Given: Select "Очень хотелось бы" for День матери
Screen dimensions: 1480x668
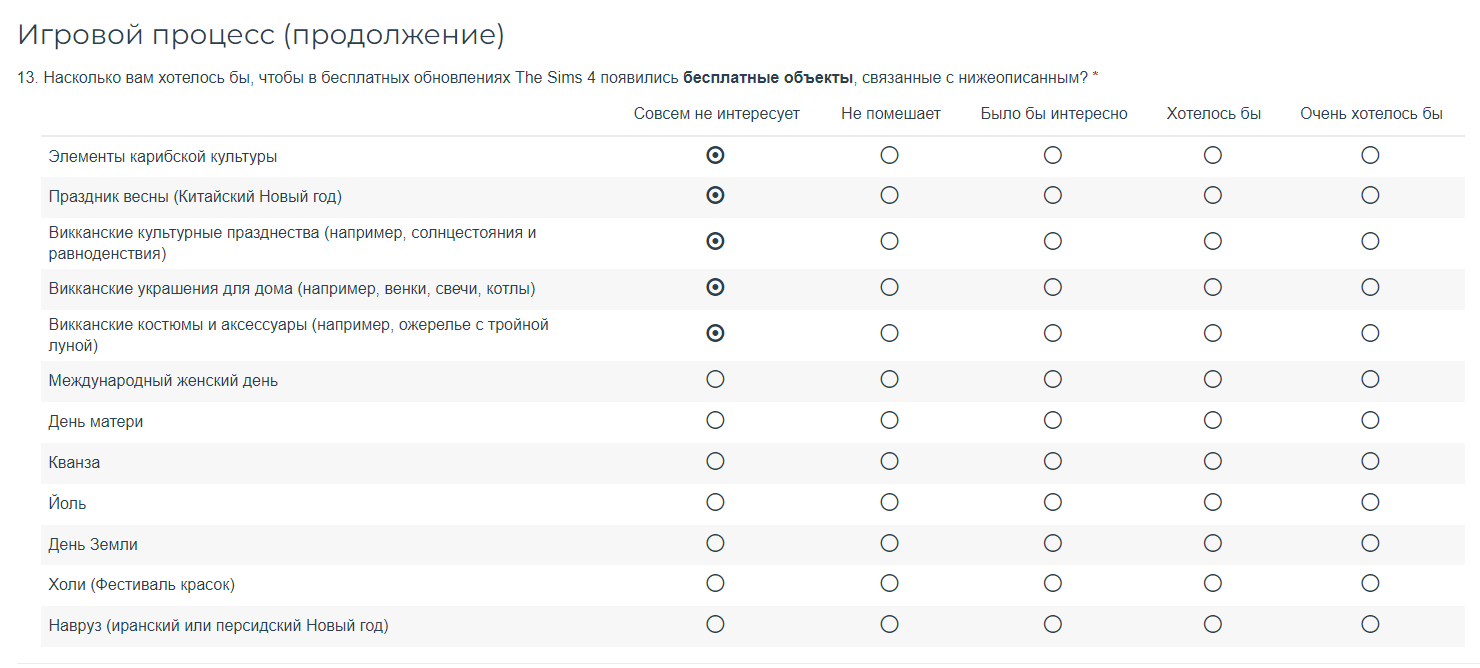Looking at the screenshot, I should tap(1370, 420).
